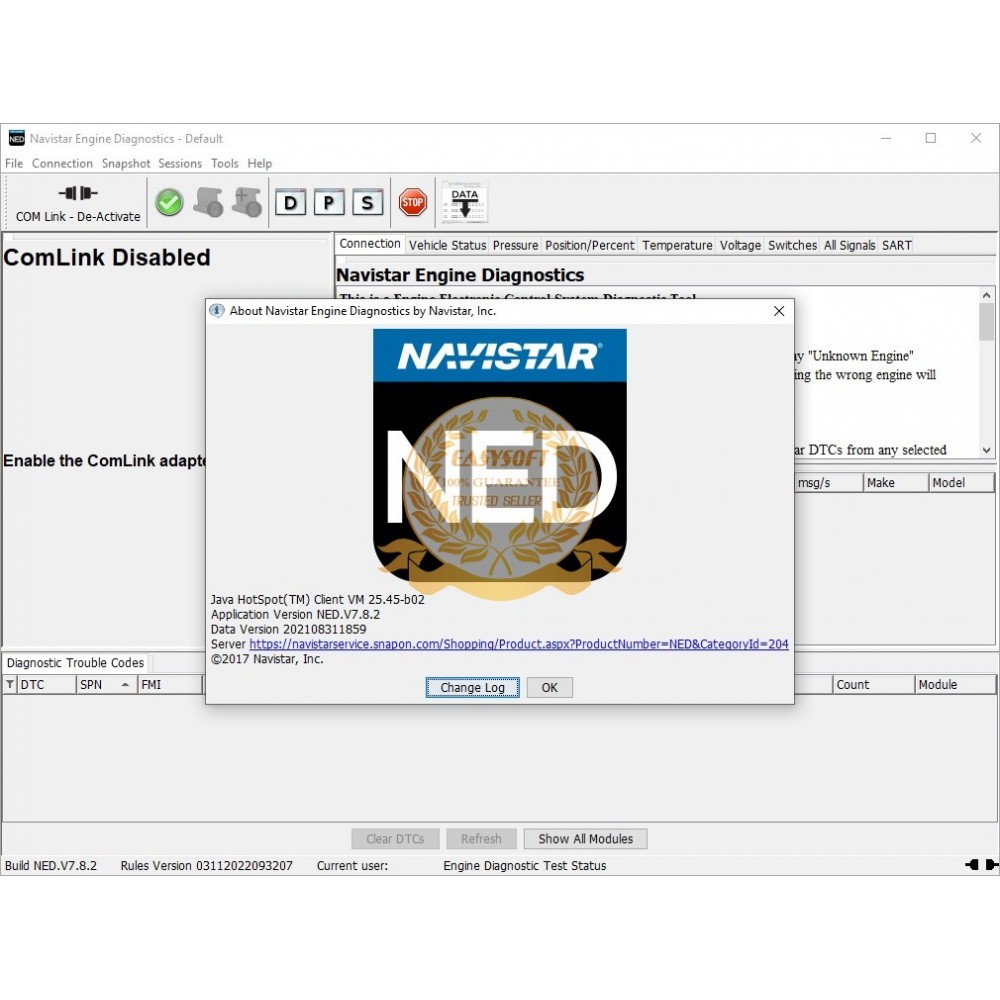Click the Refresh button
Viewport: 1000px width, 1000px height.
pyautogui.click(x=482, y=839)
